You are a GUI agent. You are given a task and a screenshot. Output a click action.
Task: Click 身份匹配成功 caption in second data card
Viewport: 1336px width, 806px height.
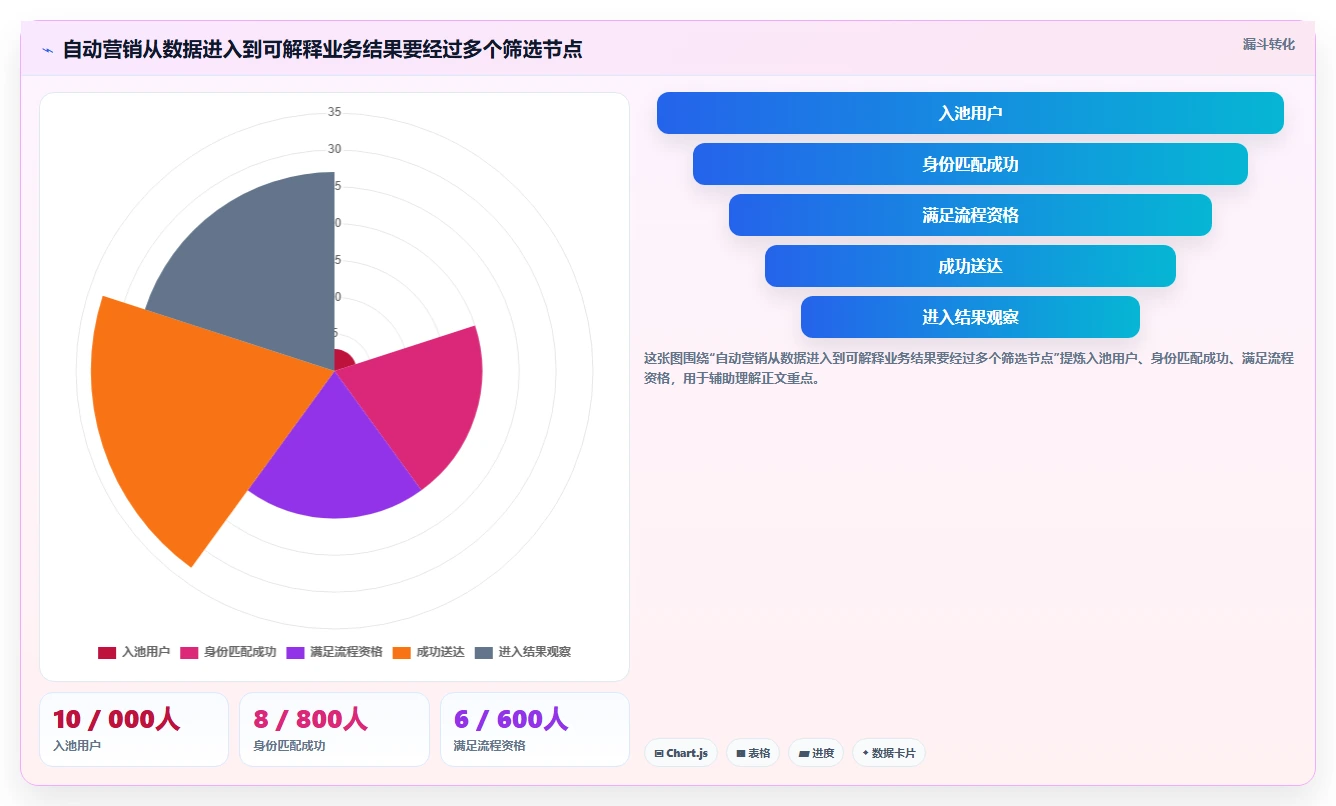289,745
